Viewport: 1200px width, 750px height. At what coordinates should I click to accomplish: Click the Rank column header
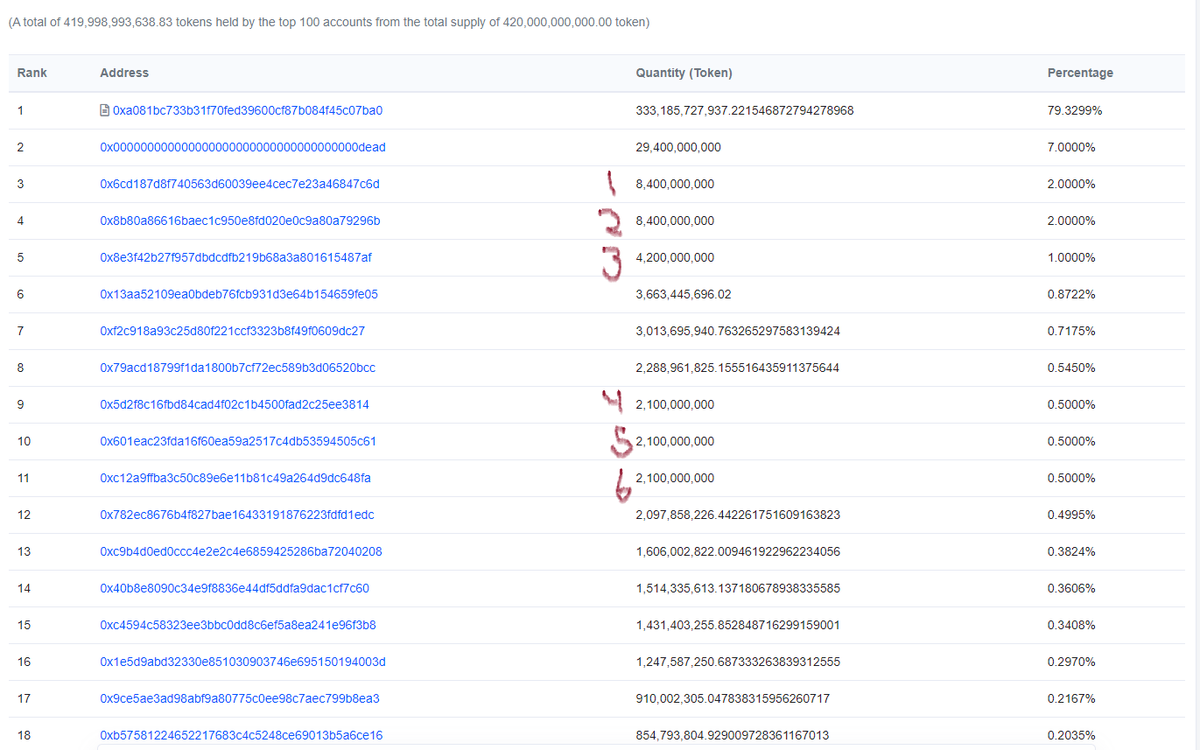click(32, 73)
